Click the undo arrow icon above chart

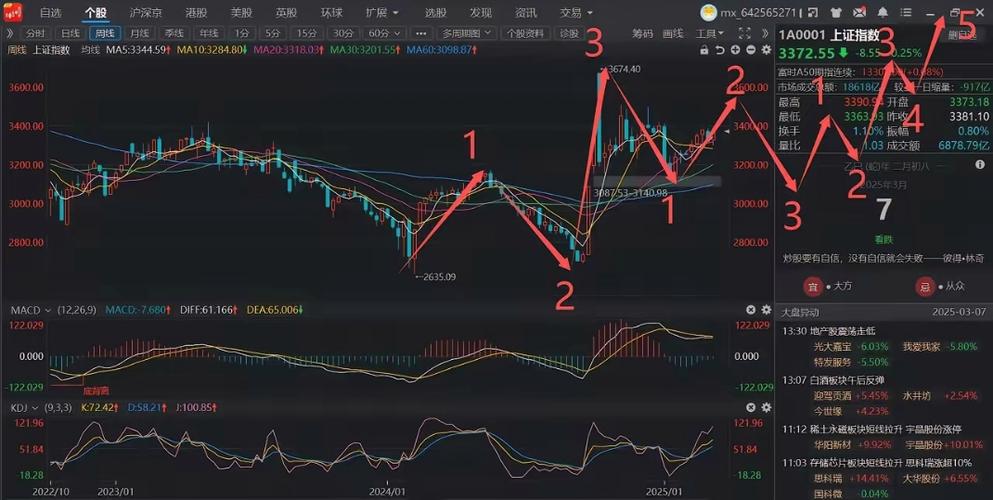[720, 50]
